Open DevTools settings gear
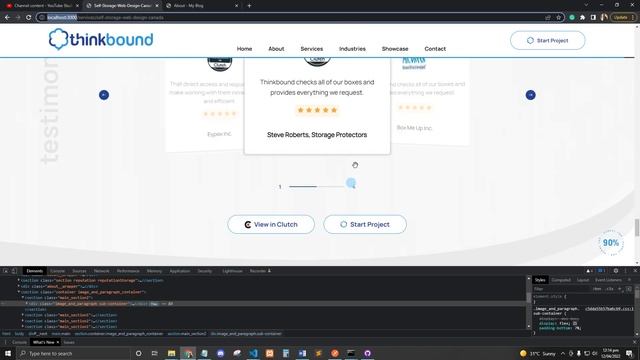Viewport: 640px width, 360px height. 616,271
